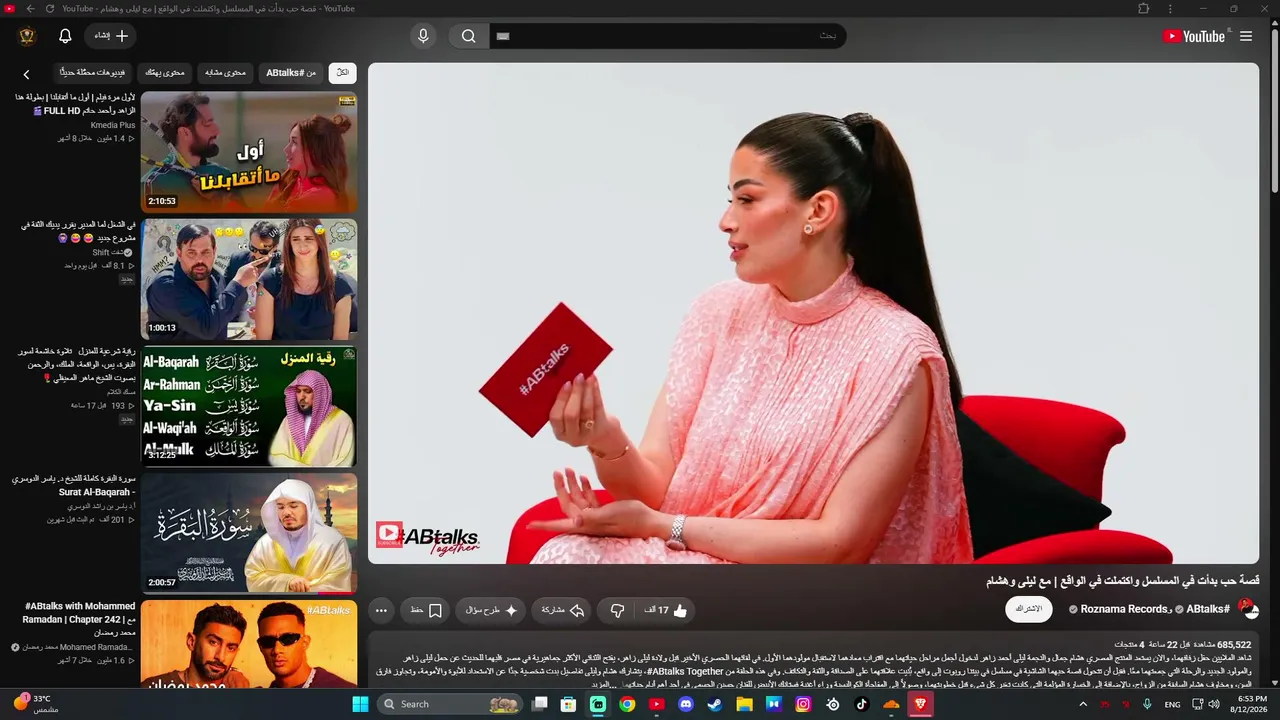The width and height of the screenshot is (1280, 720).
Task: Switch the ENG input language indicator
Action: (x=1173, y=704)
